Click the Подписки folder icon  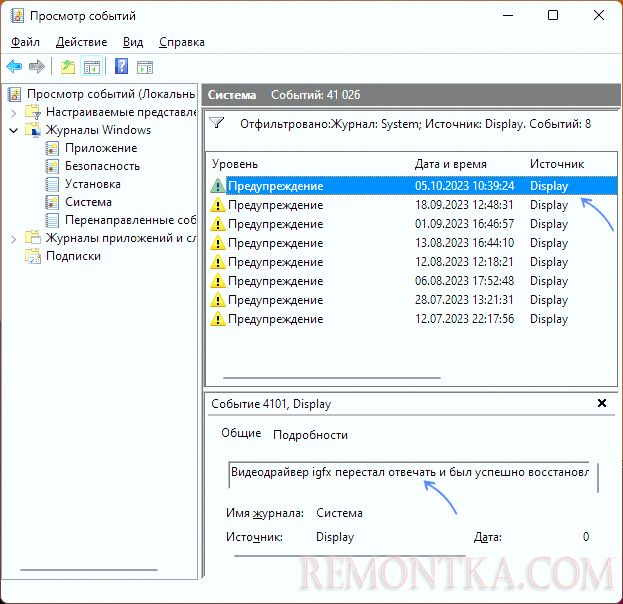33,256
